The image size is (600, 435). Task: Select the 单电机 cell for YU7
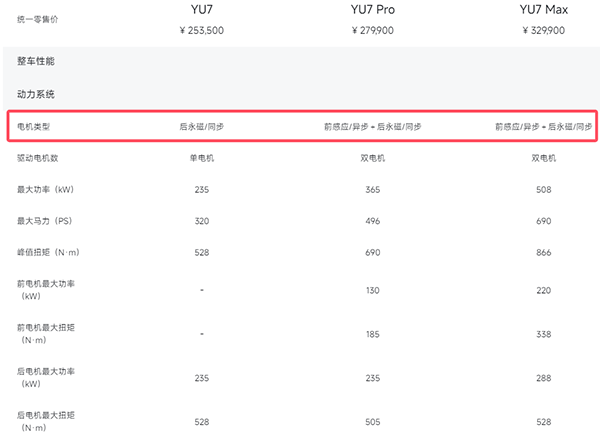(201, 158)
